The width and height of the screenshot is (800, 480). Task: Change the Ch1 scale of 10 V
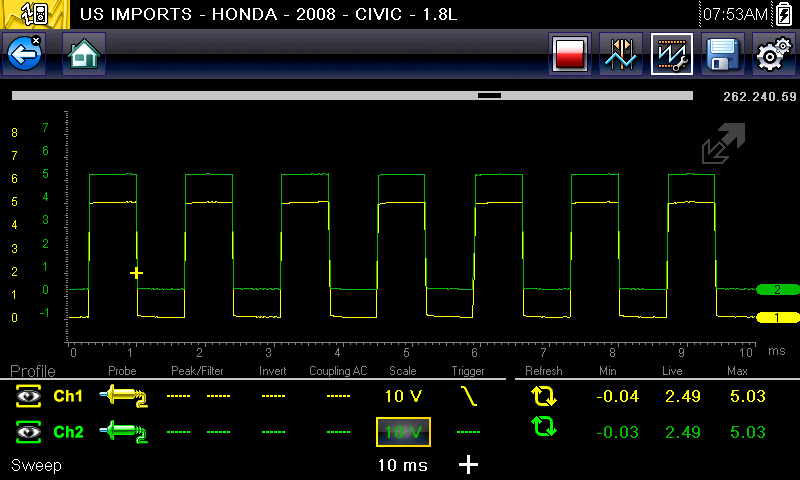click(403, 396)
